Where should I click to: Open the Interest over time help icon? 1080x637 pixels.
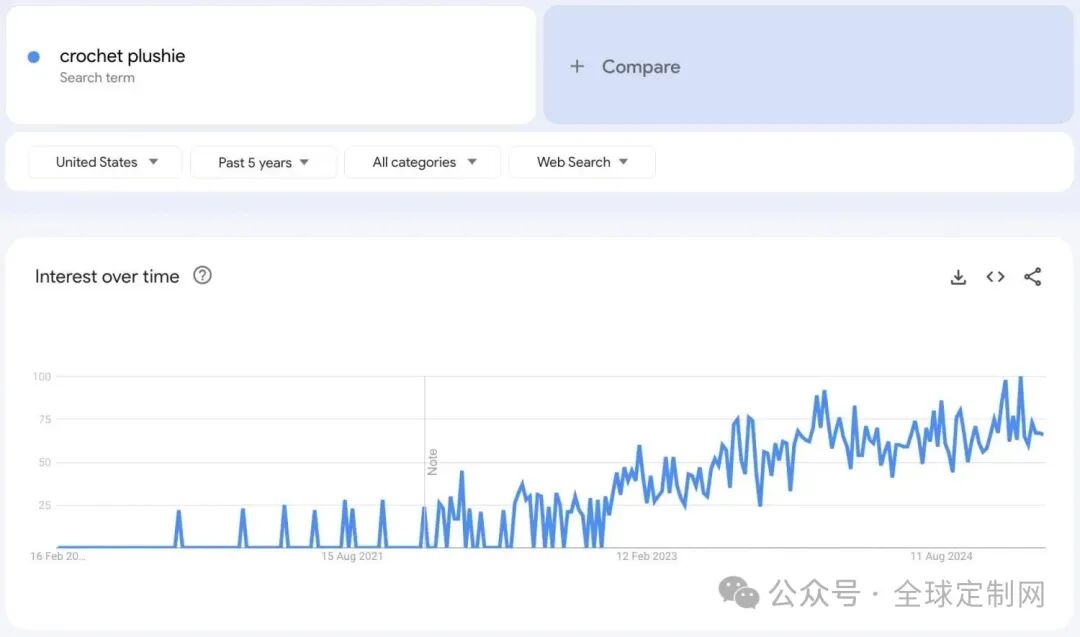tap(202, 276)
